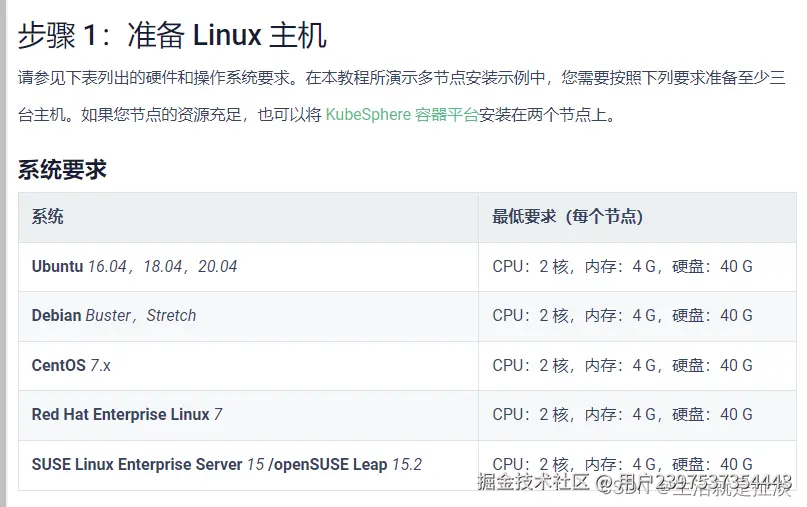This screenshot has width=807, height=507.
Task: Click the CentOS 7.x table cell
Action: (71, 365)
